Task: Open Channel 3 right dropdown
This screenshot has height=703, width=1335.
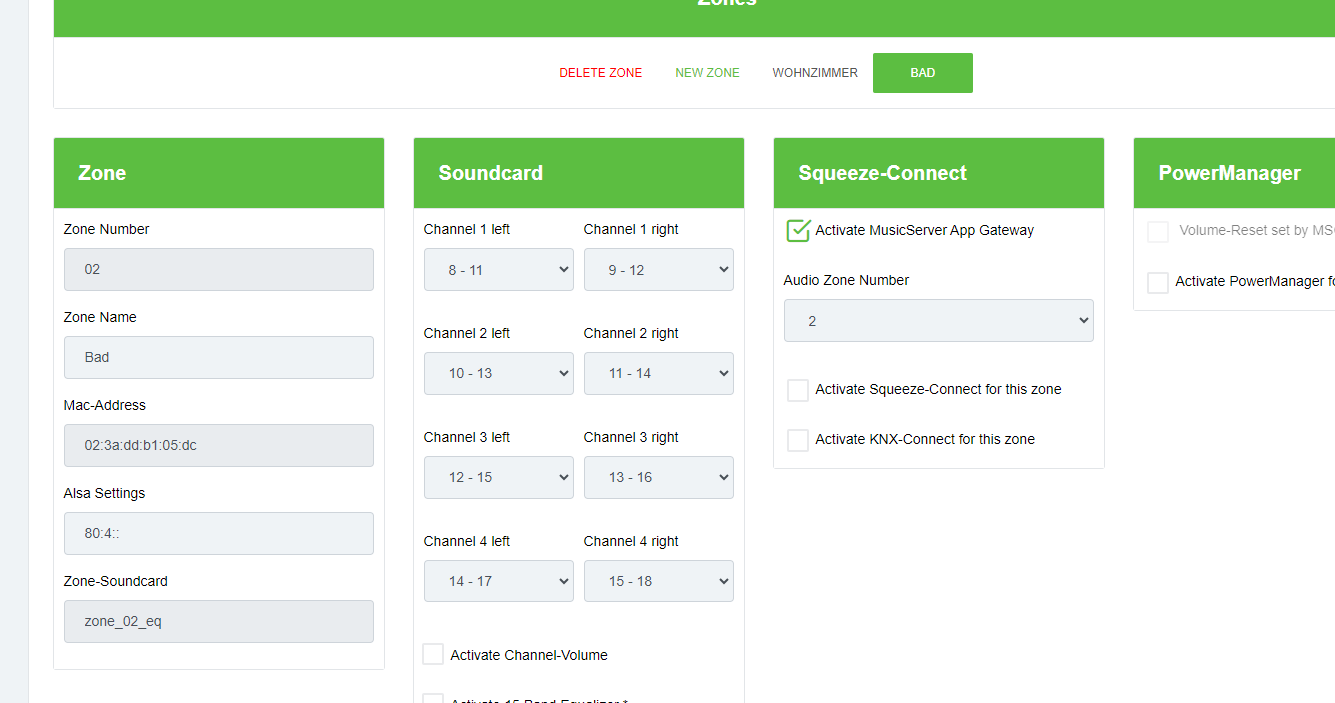Action: click(x=658, y=478)
